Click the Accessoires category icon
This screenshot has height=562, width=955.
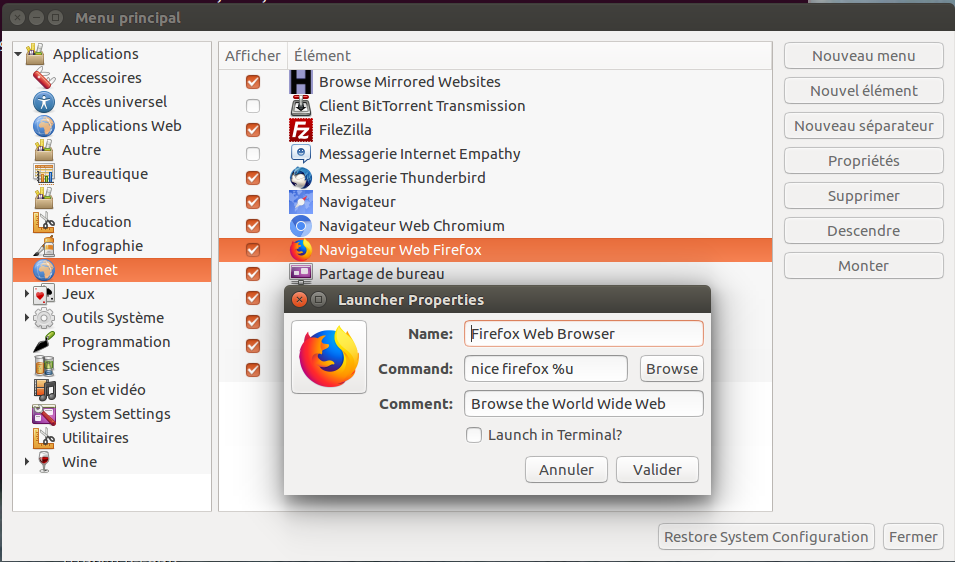44,78
